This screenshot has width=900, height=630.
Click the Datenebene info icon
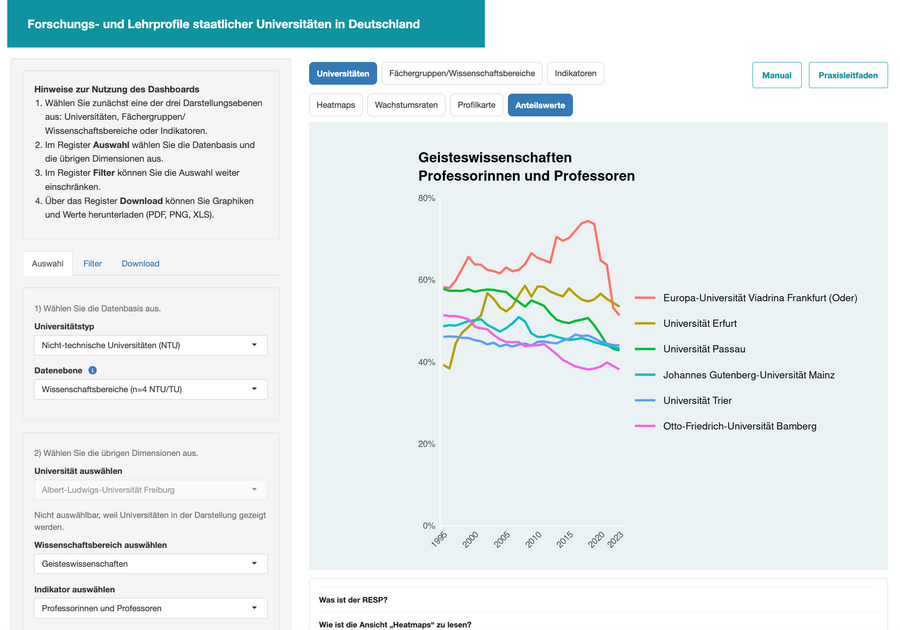click(x=92, y=371)
